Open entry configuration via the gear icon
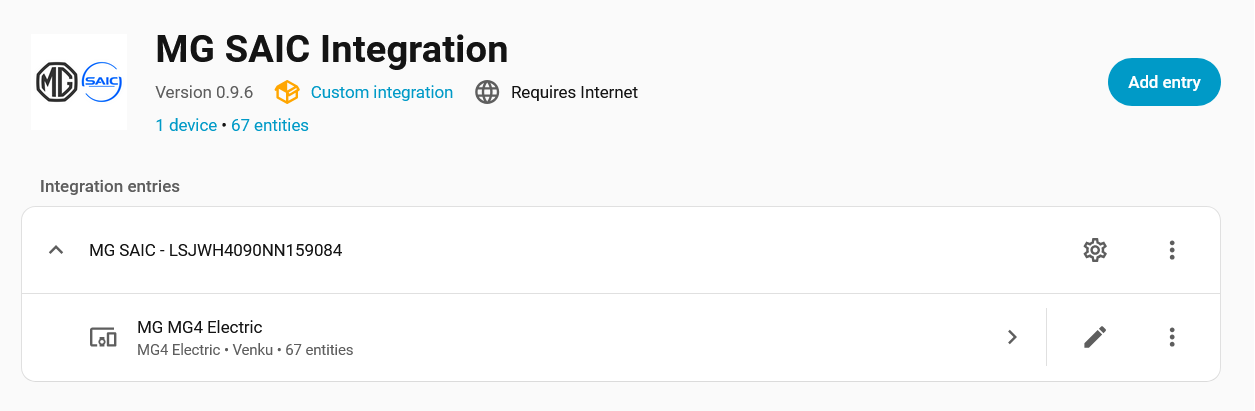The height and width of the screenshot is (411, 1255). coord(1095,250)
